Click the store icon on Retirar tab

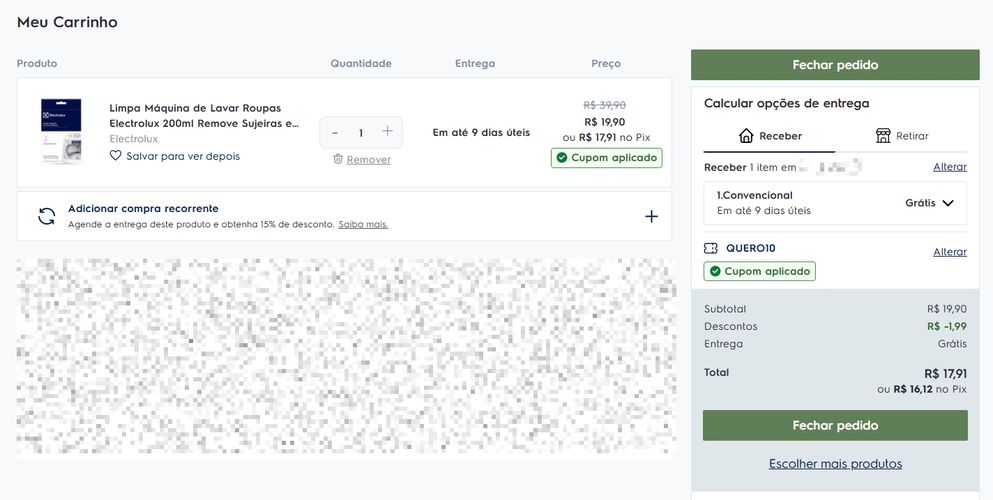(883, 135)
